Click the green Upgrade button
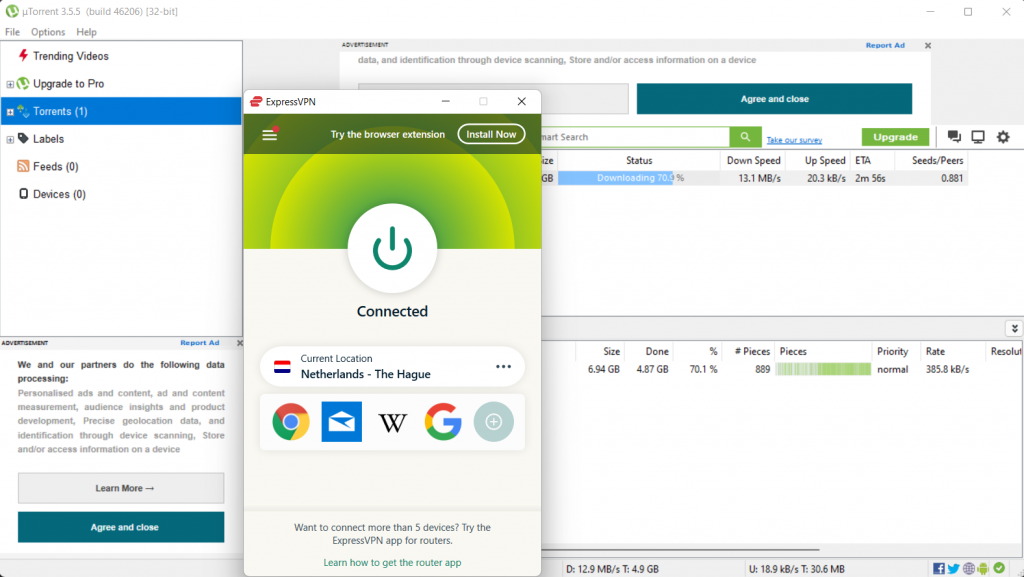The width and height of the screenshot is (1024, 577). [x=895, y=137]
